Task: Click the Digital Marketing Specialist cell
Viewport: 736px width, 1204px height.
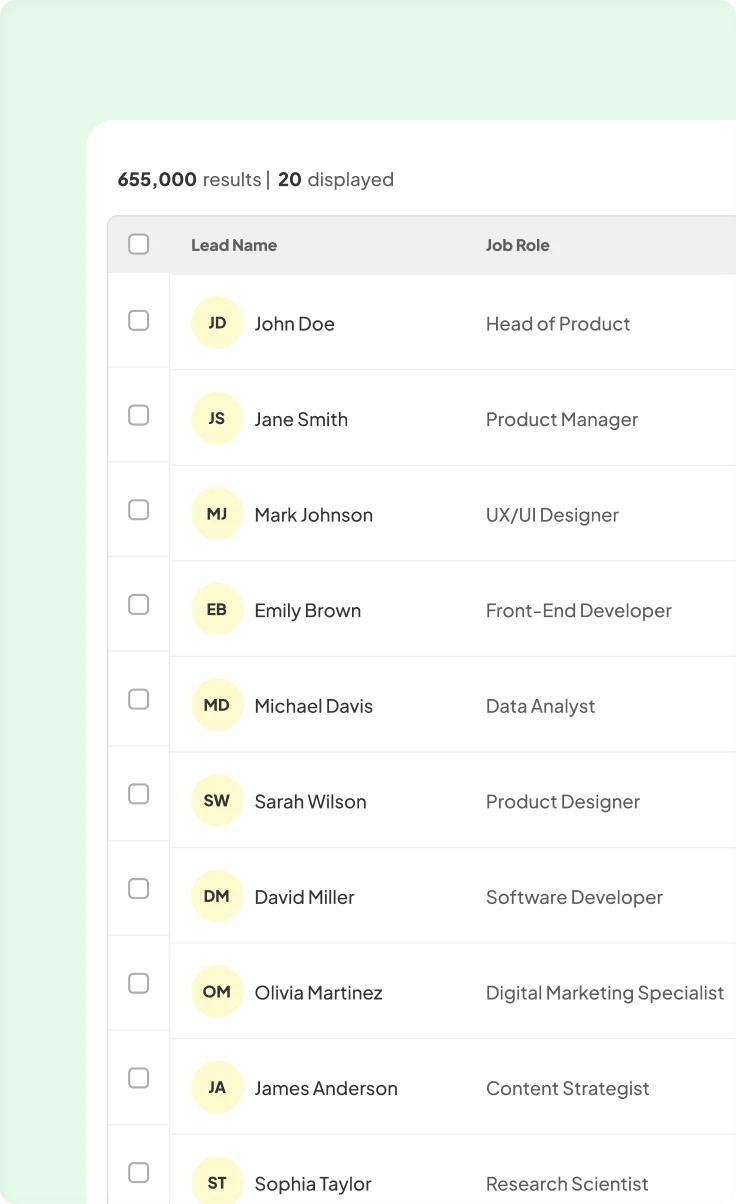Action: [605, 993]
